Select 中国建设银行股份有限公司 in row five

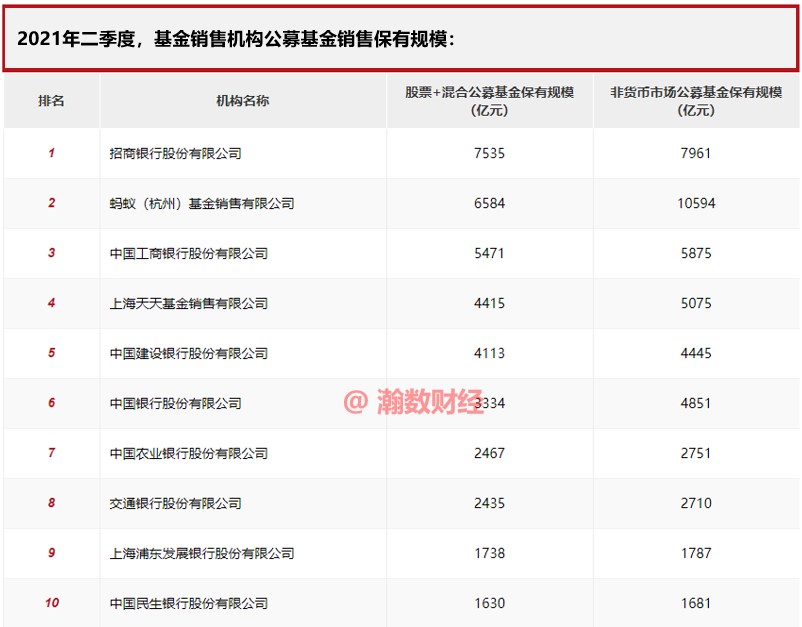tap(190, 353)
